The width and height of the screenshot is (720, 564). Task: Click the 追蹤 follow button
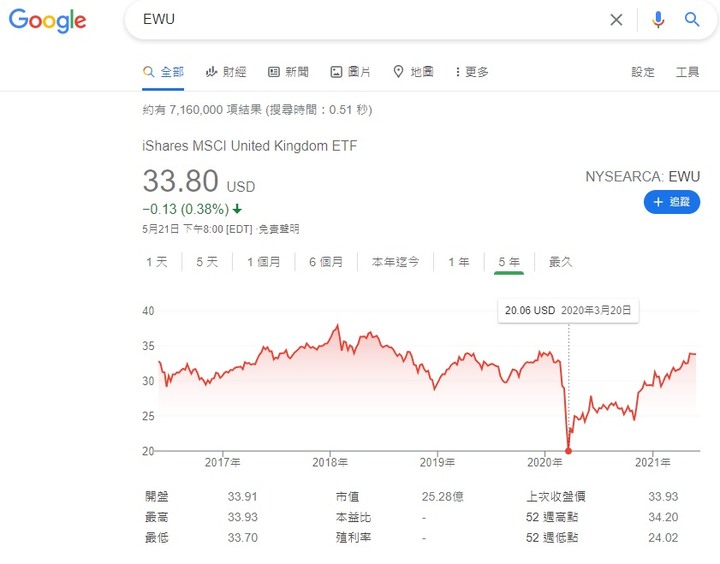point(672,202)
